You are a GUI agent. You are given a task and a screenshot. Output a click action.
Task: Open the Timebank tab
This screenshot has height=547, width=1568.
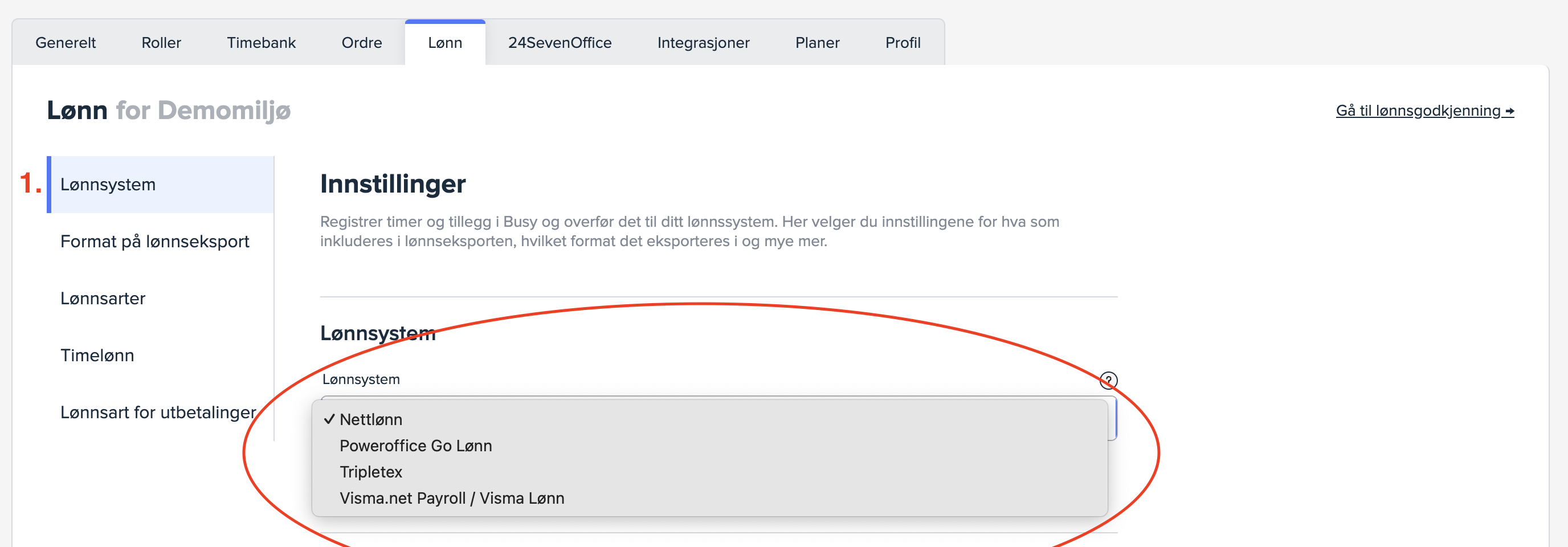click(x=261, y=43)
